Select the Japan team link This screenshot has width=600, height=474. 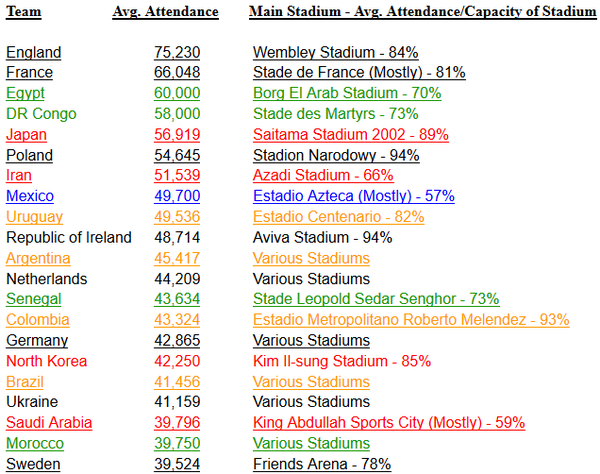27,134
